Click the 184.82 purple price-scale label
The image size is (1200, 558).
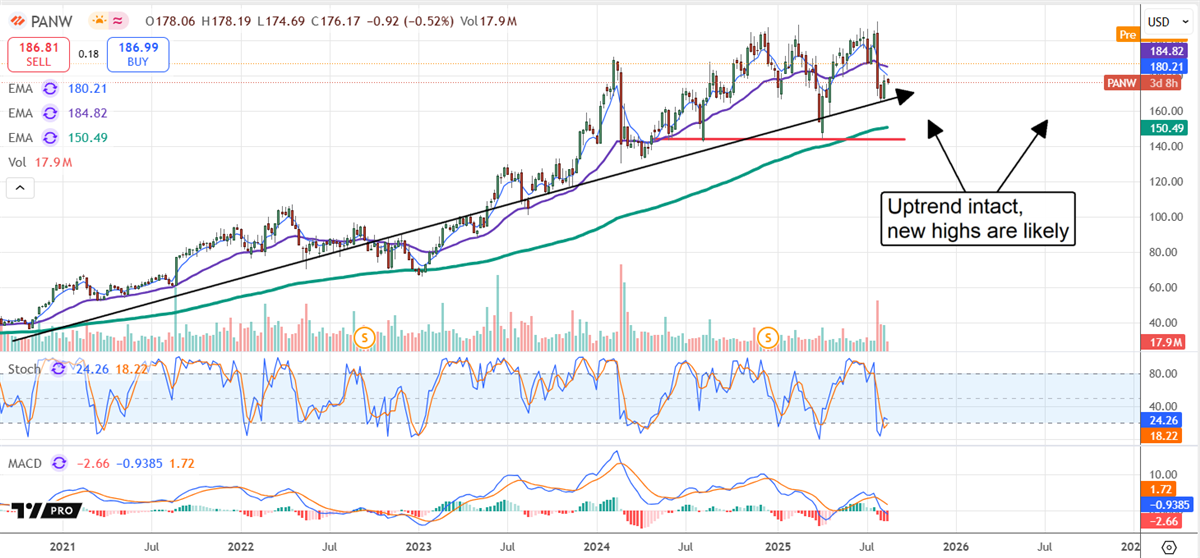point(1166,50)
